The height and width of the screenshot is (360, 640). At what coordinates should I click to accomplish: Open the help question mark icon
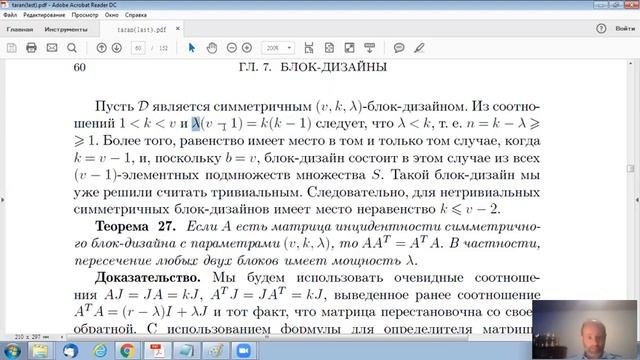pyautogui.click(x=601, y=29)
